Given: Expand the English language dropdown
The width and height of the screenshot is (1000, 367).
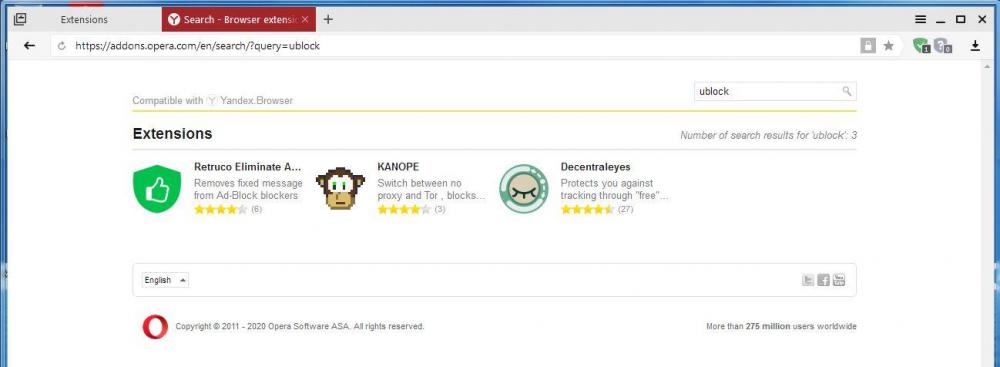Looking at the screenshot, I should coord(165,280).
